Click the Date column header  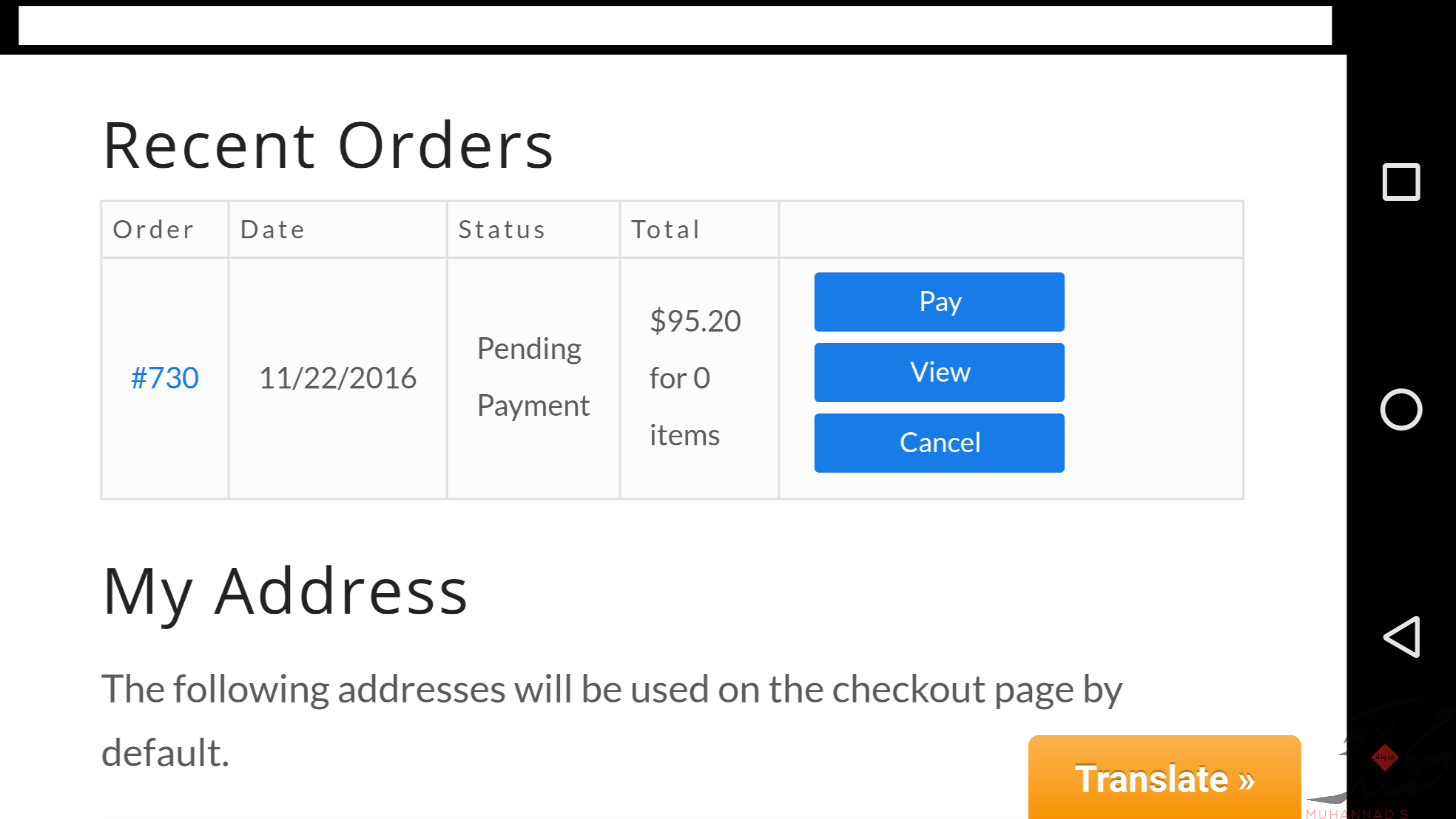point(272,230)
